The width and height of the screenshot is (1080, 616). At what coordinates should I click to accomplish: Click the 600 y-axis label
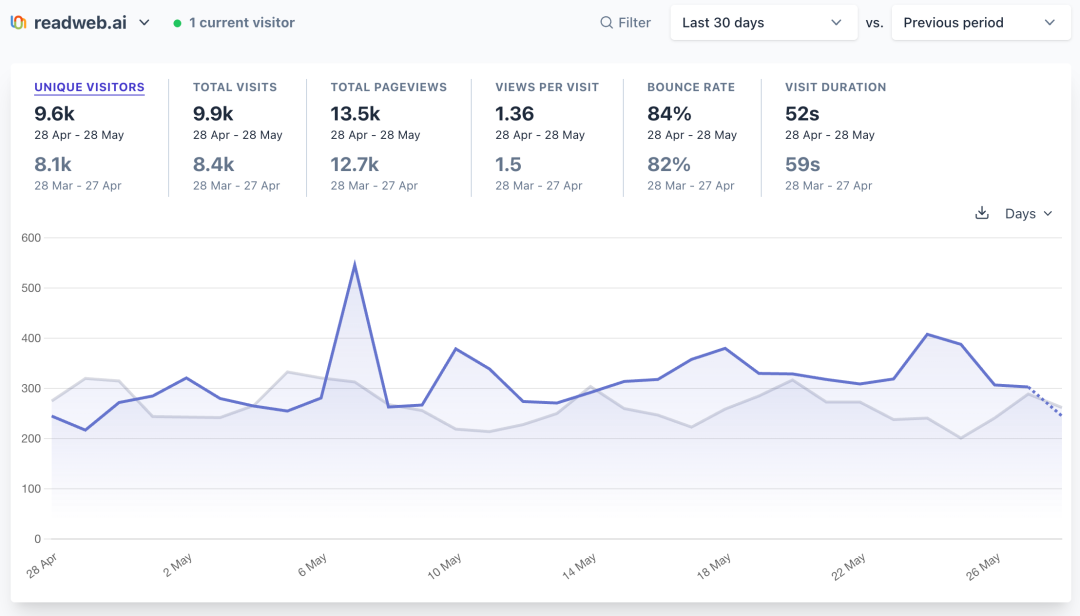31,238
